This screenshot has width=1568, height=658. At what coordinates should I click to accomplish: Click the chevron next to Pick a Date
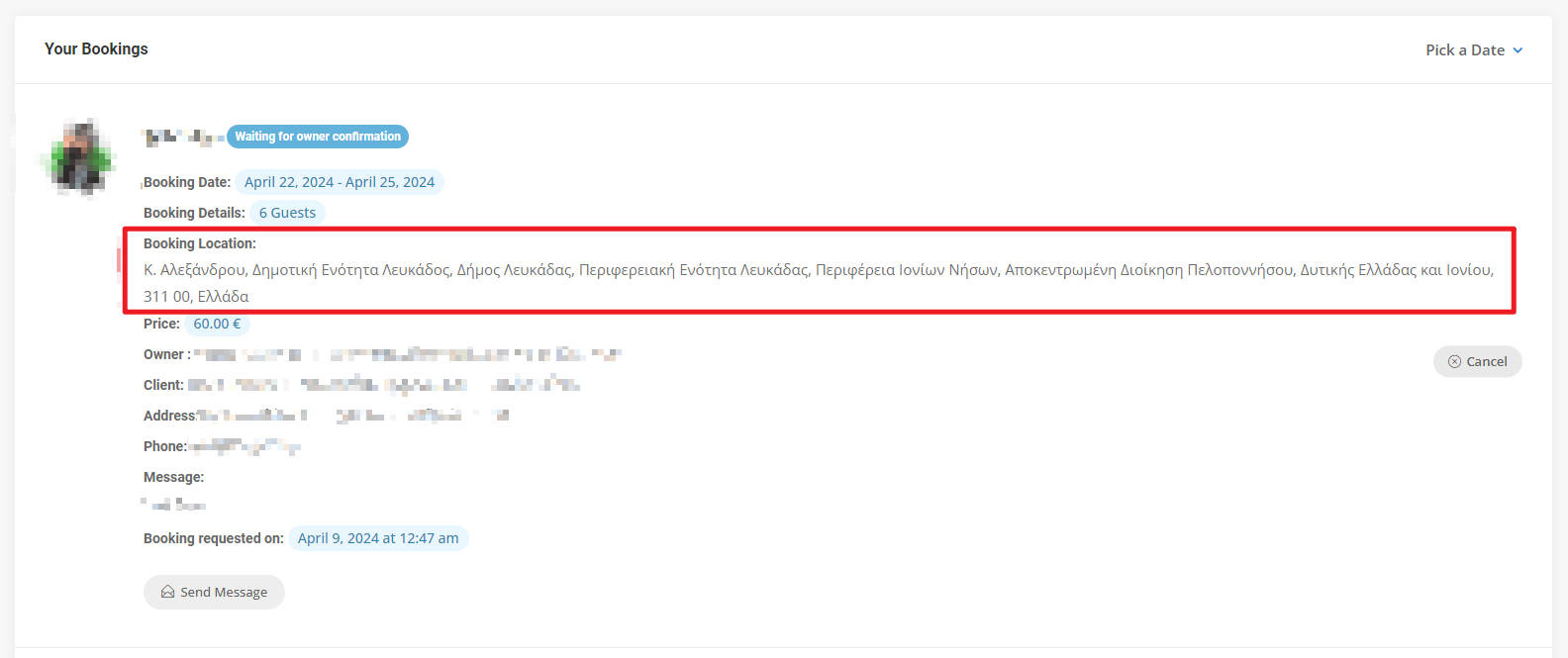coord(1518,50)
